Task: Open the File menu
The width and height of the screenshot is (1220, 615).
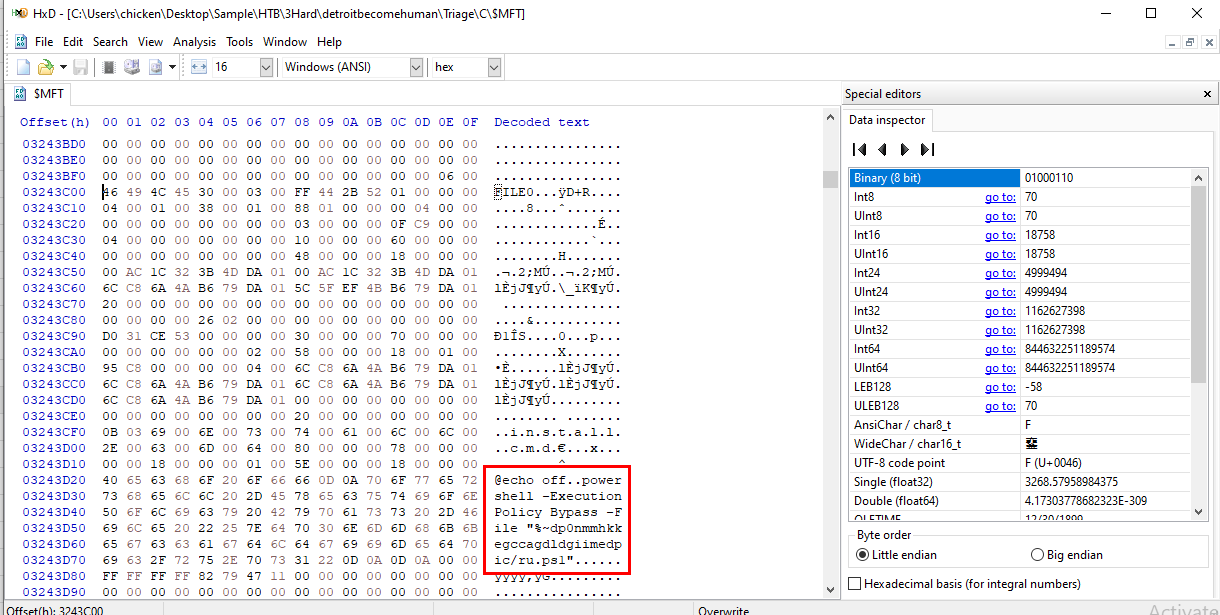Action: coord(44,42)
